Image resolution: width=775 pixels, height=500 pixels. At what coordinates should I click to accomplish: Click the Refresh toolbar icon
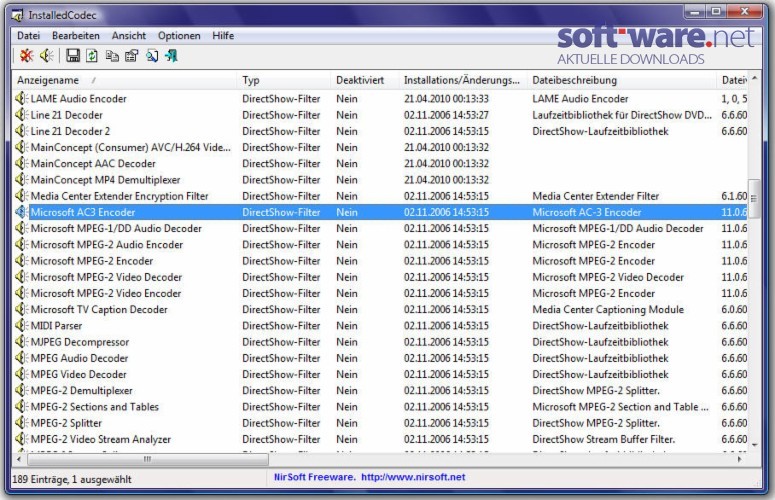(92, 56)
